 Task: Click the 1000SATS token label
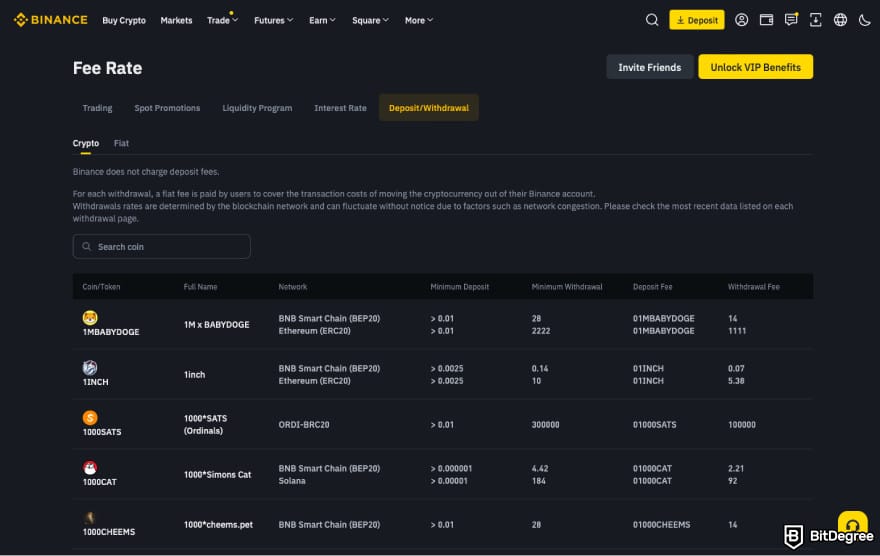(102, 432)
